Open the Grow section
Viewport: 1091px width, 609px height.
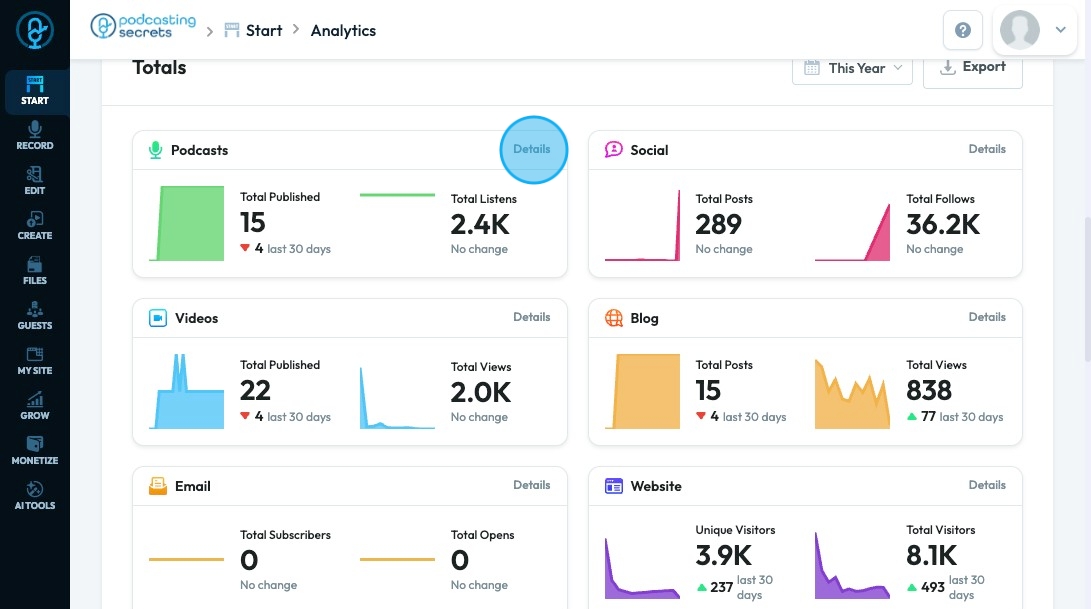(x=35, y=406)
